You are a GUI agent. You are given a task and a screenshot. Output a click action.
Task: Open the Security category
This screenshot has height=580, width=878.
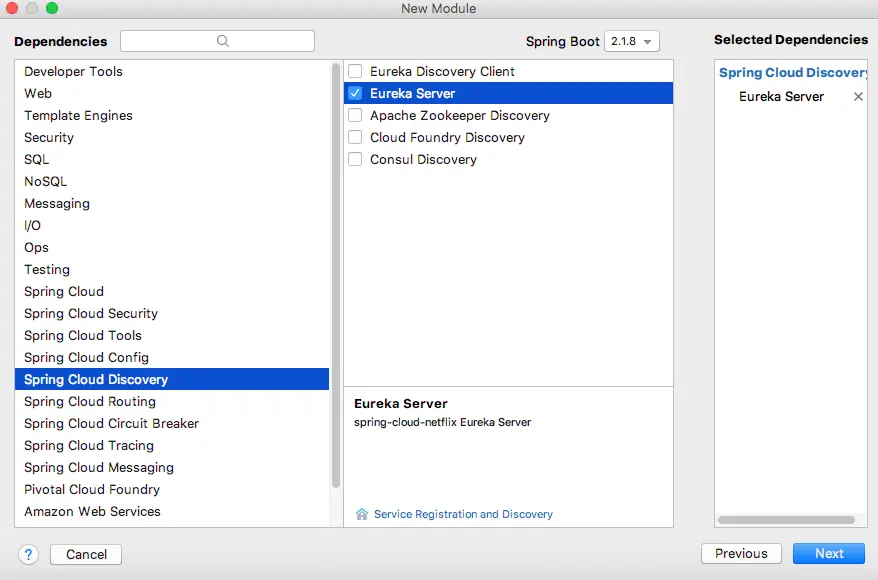pyautogui.click(x=172, y=137)
